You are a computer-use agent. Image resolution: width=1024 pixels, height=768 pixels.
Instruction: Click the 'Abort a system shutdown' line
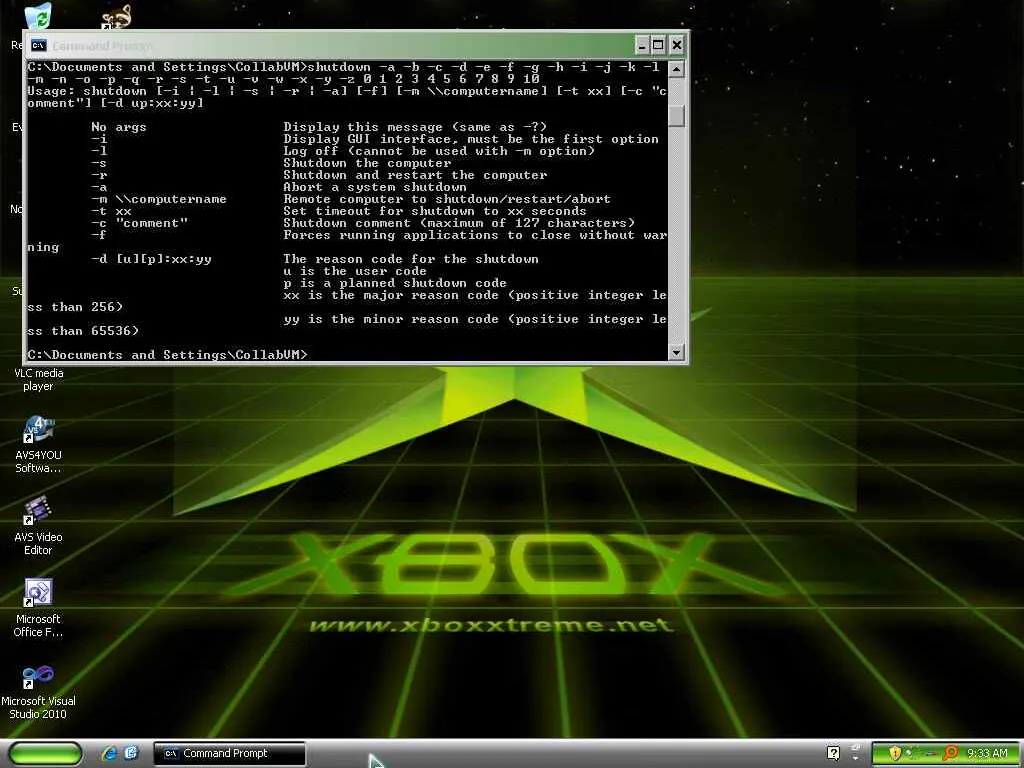(375, 187)
